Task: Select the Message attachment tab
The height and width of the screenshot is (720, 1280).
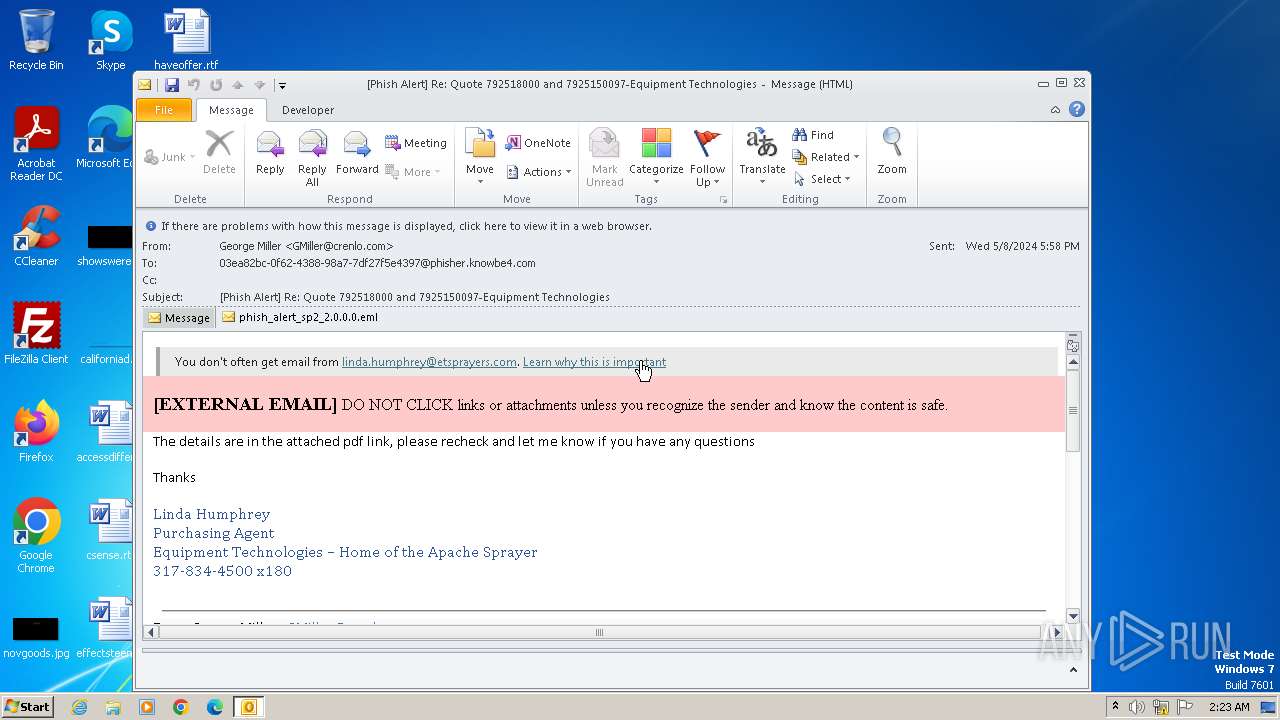Action: (179, 318)
